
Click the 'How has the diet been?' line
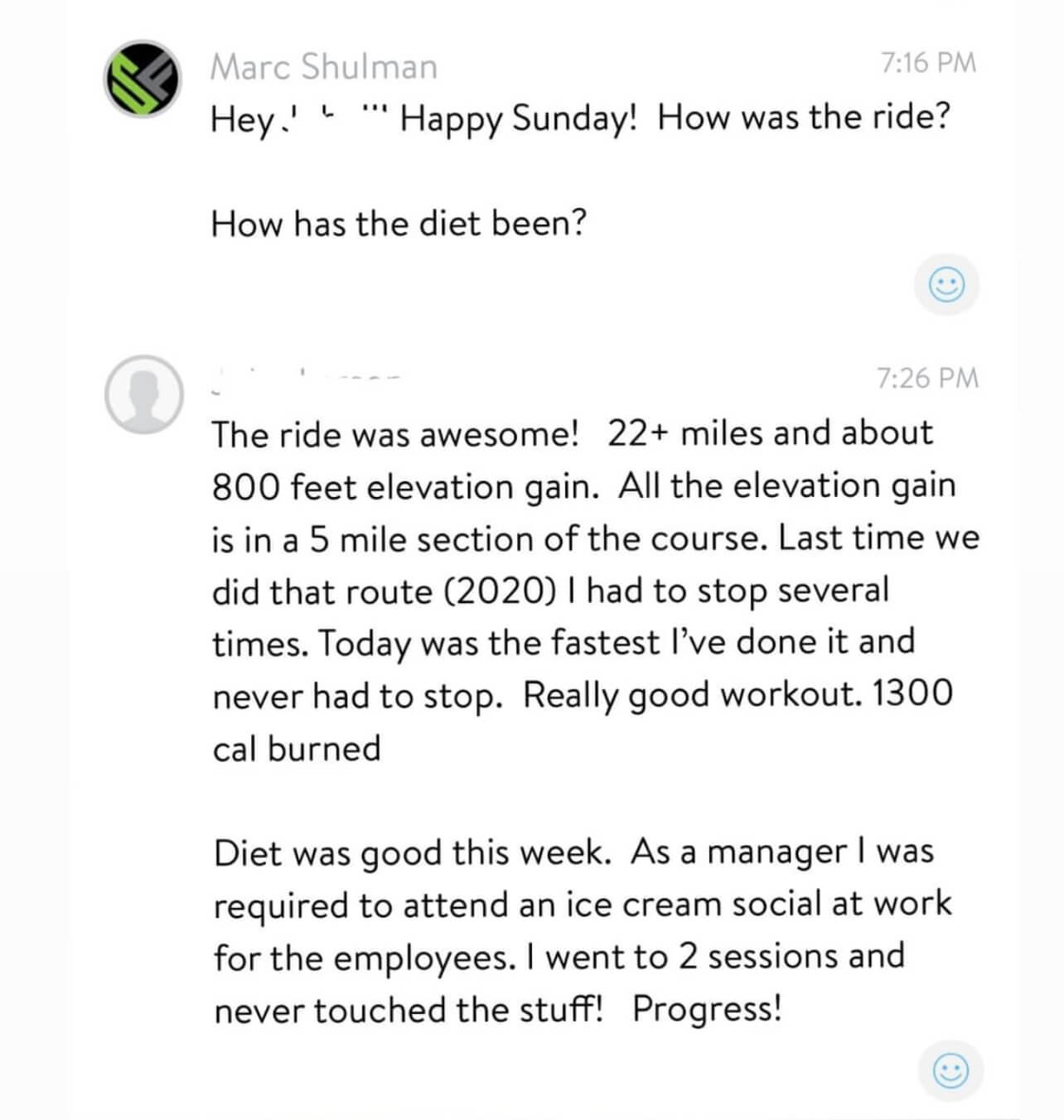[399, 224]
